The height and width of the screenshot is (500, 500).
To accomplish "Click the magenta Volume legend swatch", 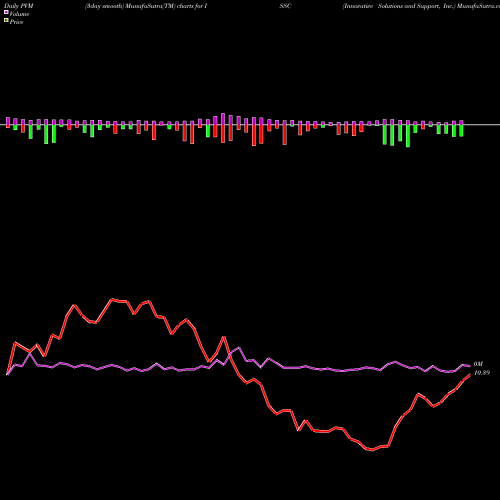I will coord(6,12).
